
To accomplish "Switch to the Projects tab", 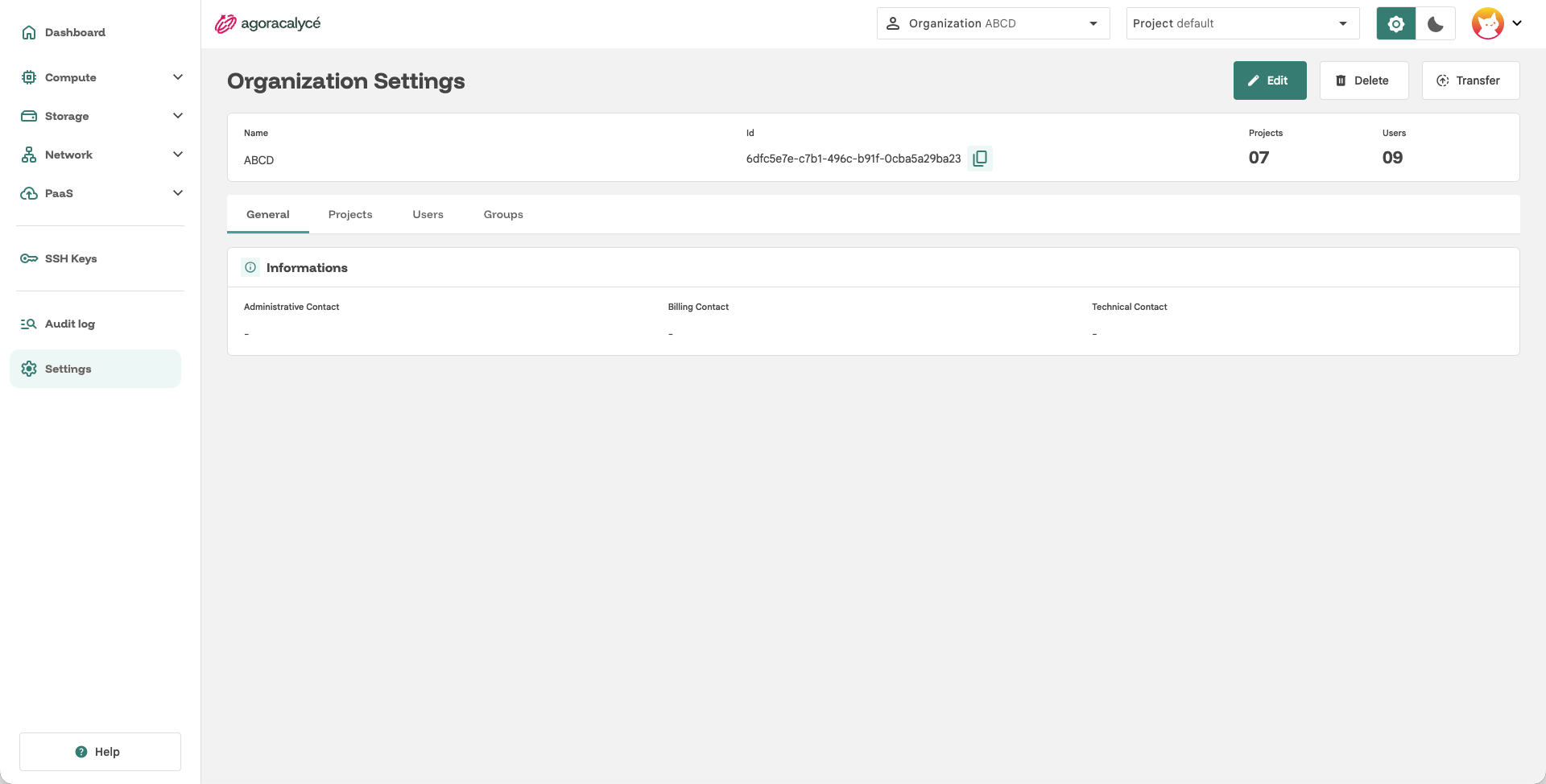I will pos(350,214).
